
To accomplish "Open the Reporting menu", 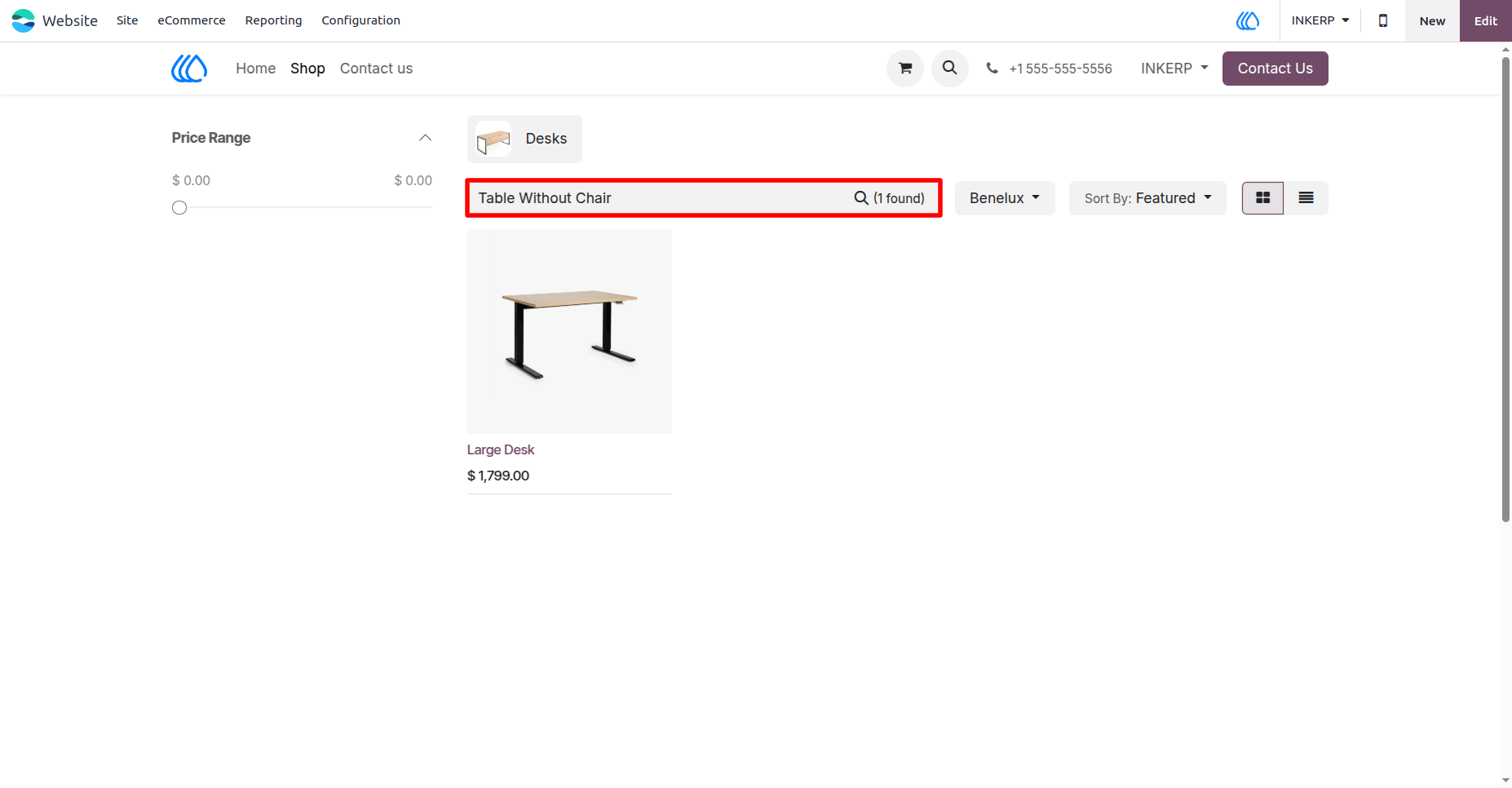I will click(273, 20).
